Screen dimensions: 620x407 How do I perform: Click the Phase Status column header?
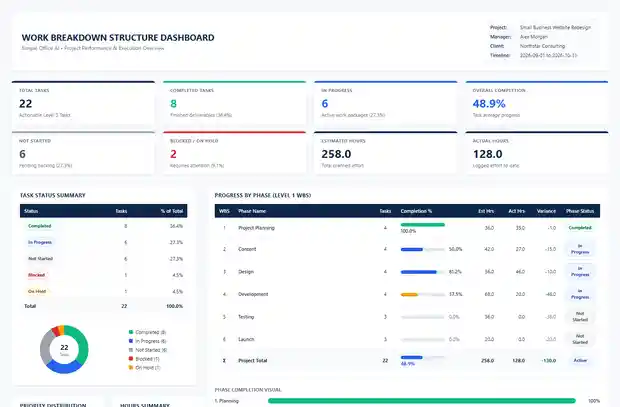click(580, 211)
